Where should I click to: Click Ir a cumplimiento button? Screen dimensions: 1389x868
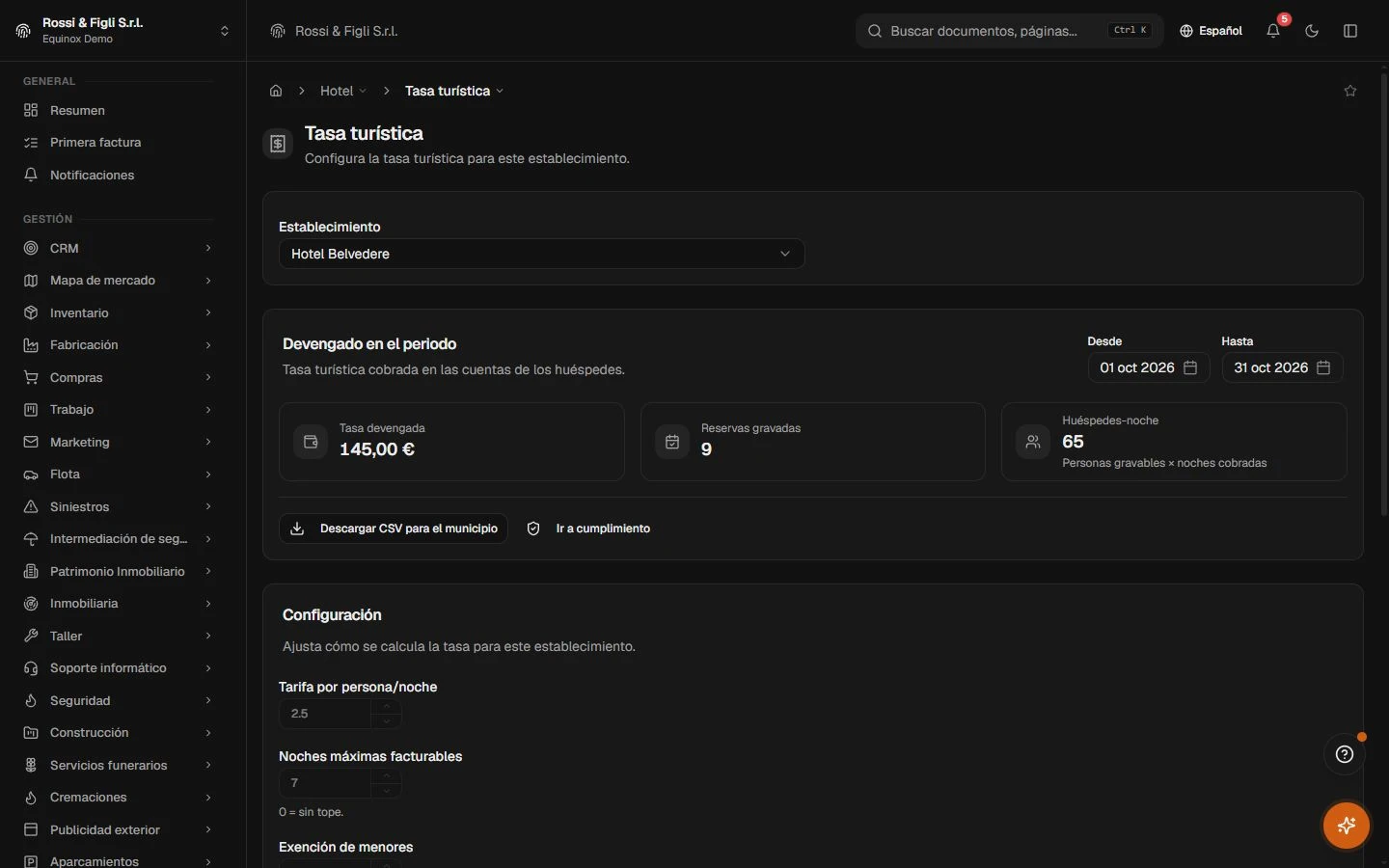[588, 529]
